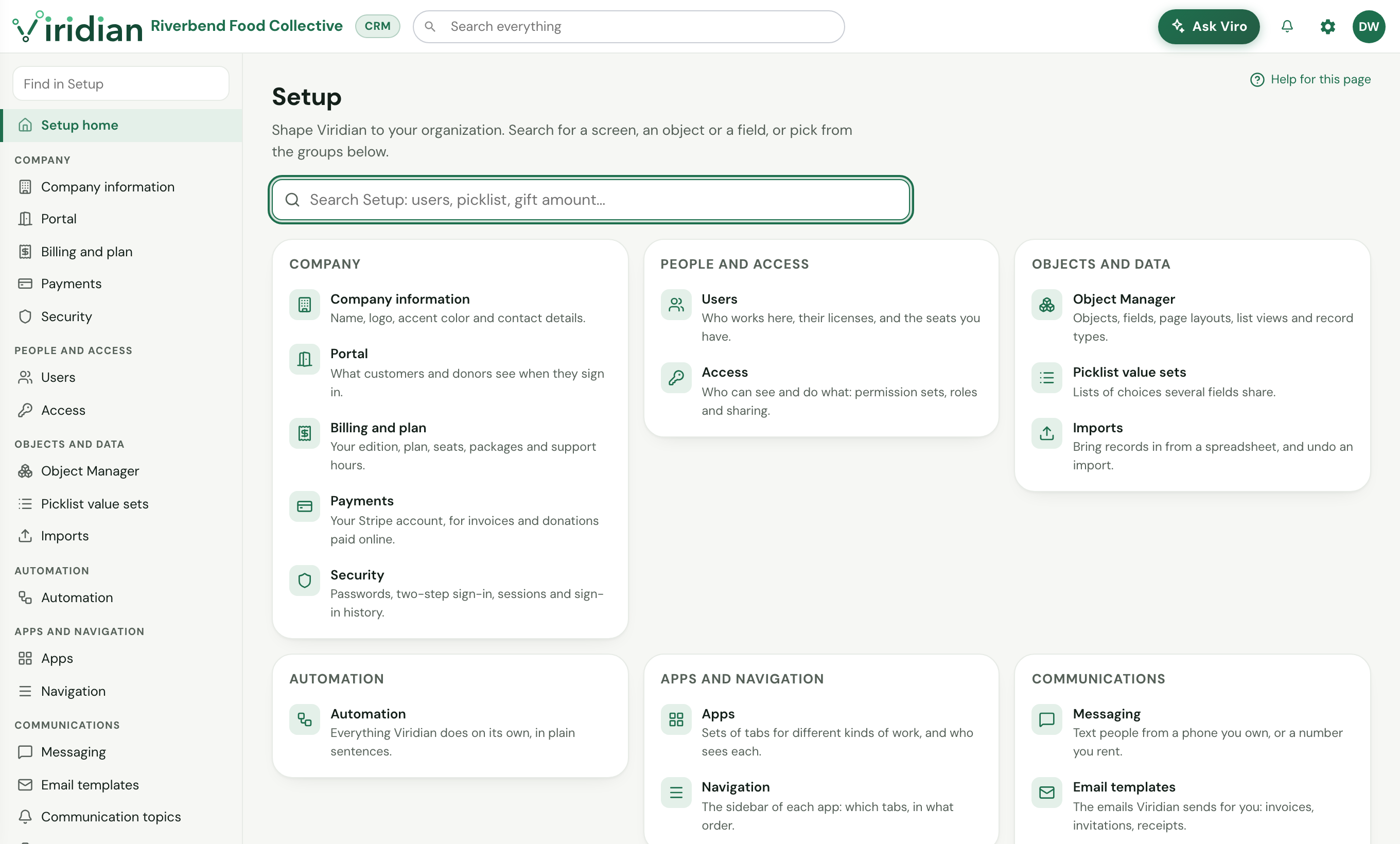Click the Payments card credit-card icon
The height and width of the screenshot is (844, 1400).
[305, 506]
